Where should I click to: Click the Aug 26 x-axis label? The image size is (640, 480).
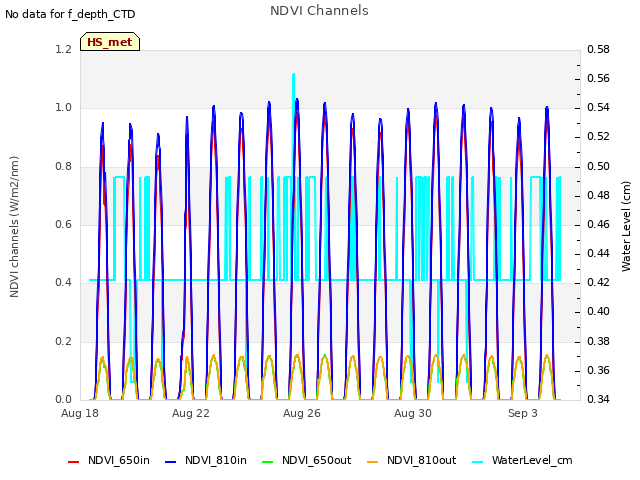[x=302, y=413]
